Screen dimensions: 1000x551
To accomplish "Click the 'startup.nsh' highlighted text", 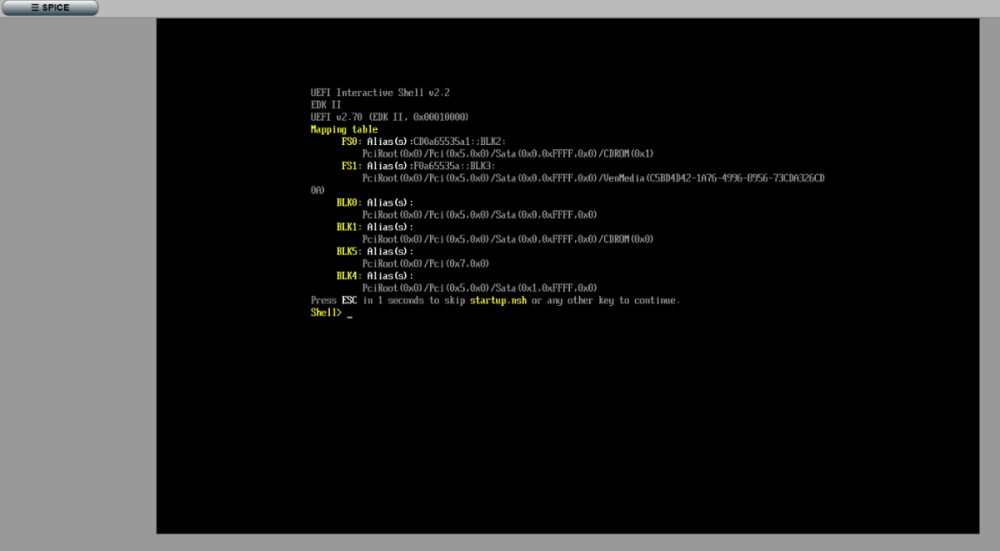I will (x=498, y=301).
